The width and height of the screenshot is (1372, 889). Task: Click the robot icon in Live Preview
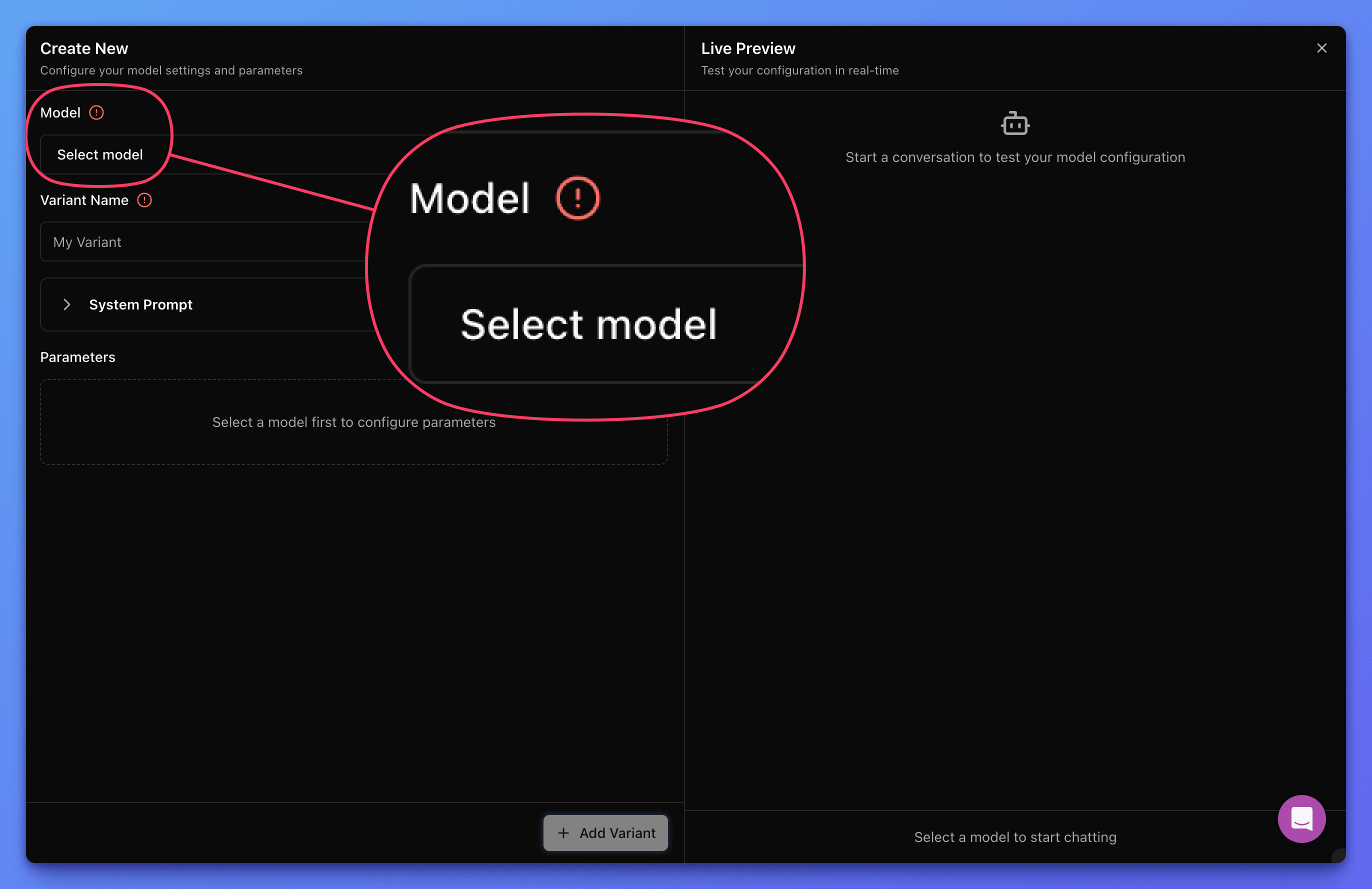(1014, 123)
